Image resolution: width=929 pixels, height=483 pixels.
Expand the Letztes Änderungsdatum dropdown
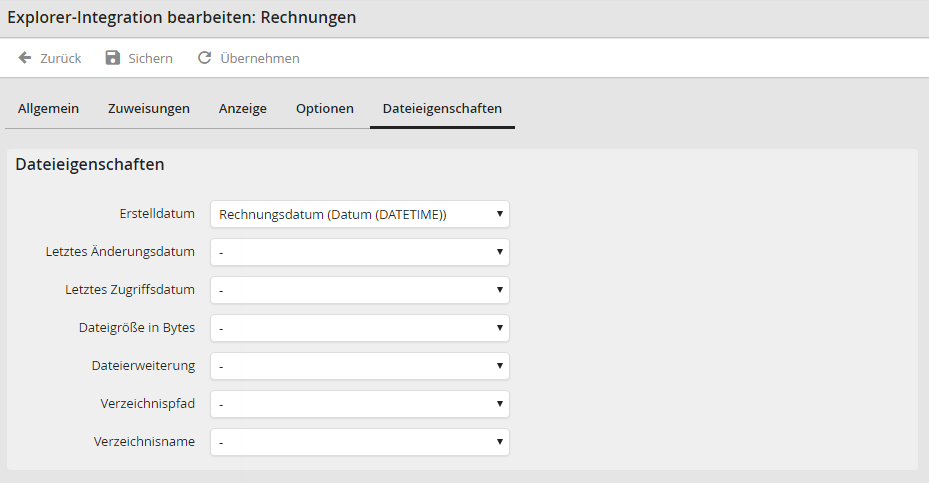pyautogui.click(x=359, y=252)
